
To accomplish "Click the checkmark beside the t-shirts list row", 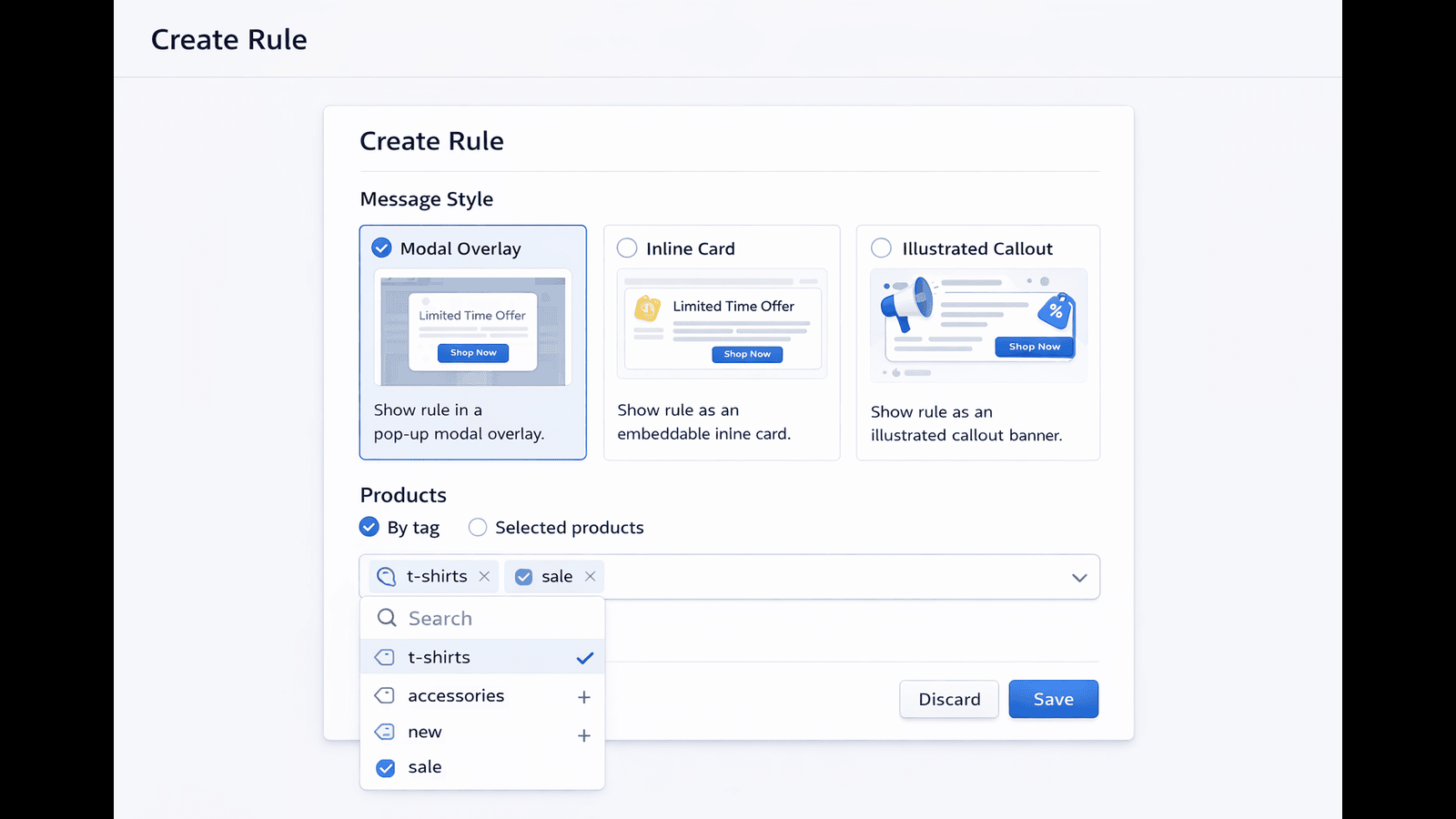I will pyautogui.click(x=585, y=658).
